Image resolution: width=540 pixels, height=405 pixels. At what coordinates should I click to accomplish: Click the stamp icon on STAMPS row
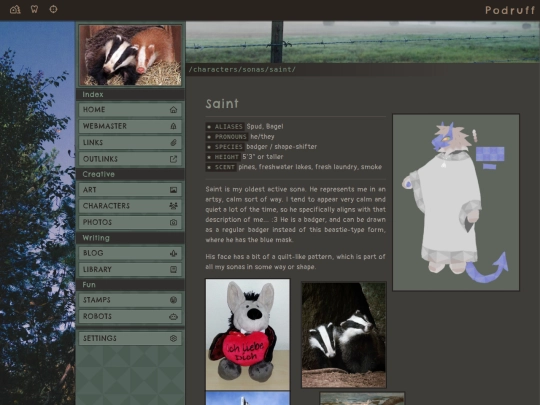pos(173,300)
